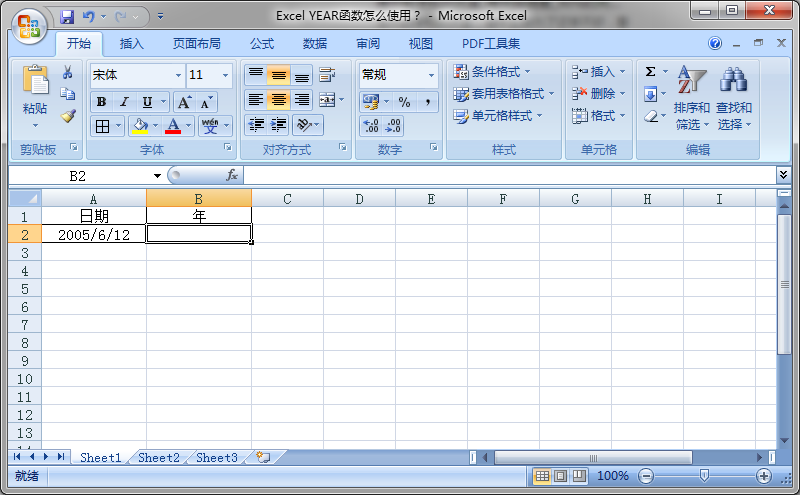Increase decimal places

[x=371, y=126]
